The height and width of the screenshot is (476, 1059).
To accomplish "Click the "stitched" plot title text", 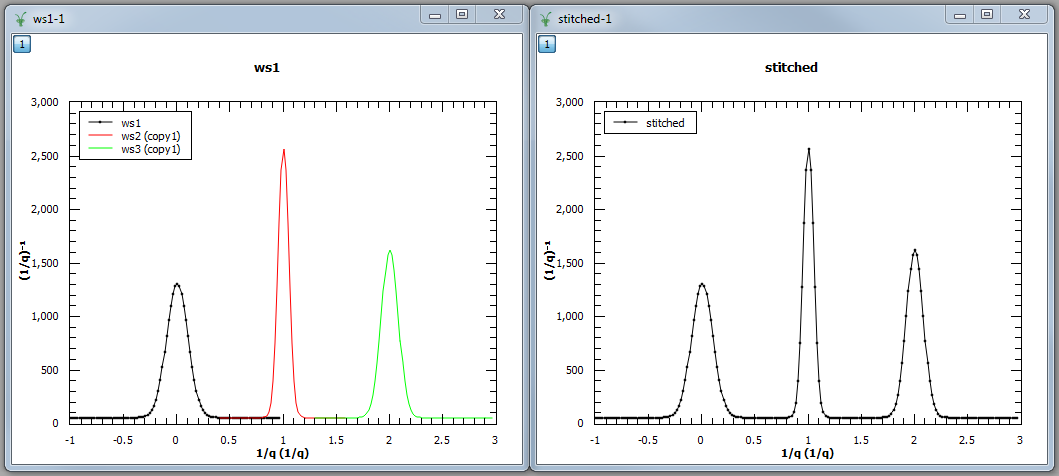I will click(x=791, y=68).
